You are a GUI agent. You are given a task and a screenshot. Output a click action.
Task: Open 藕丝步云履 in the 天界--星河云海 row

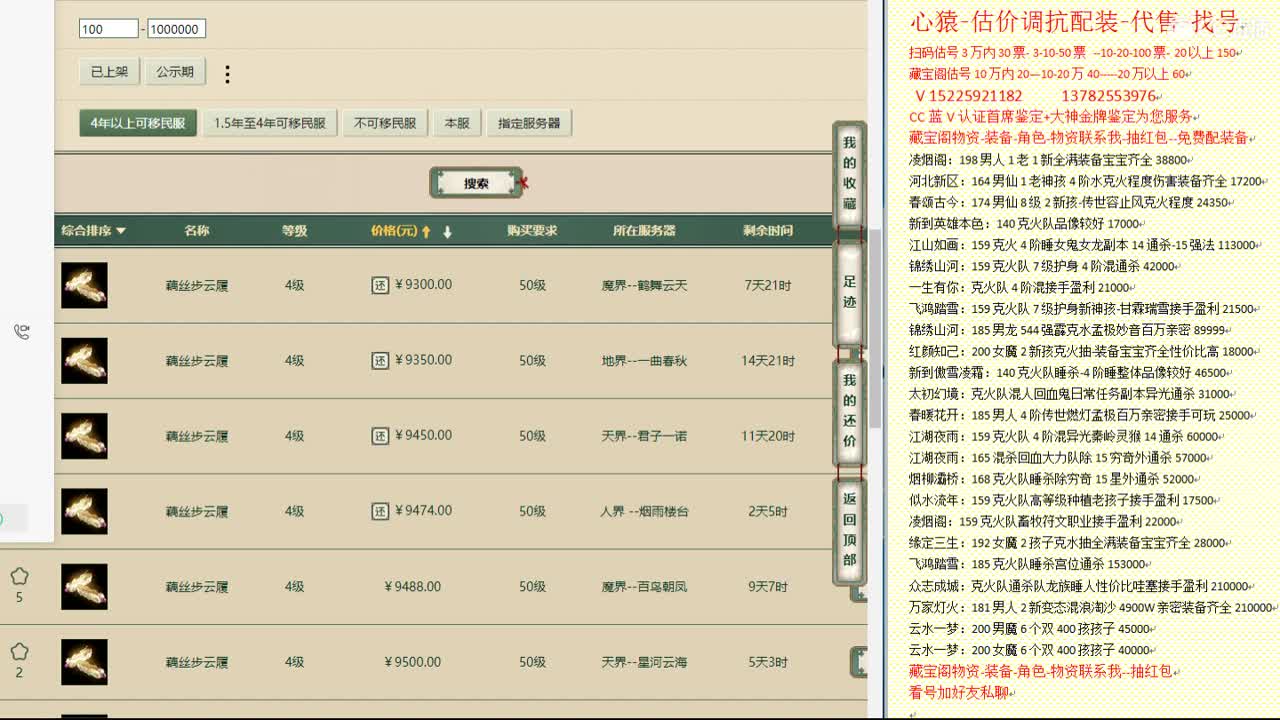[x=197, y=662]
